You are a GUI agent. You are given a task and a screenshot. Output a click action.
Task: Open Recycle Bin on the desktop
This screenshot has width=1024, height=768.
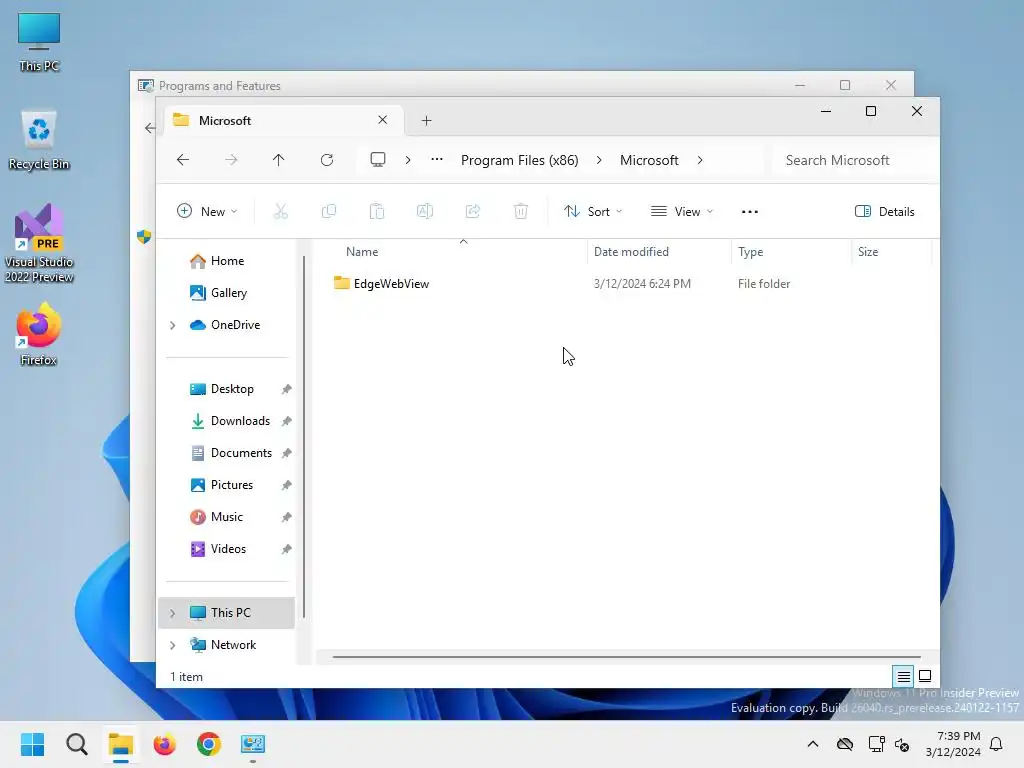coord(39,140)
